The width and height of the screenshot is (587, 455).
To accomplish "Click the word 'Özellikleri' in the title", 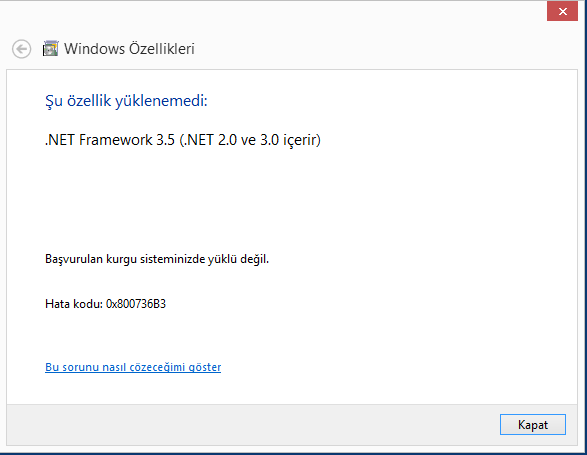I will (x=162, y=49).
